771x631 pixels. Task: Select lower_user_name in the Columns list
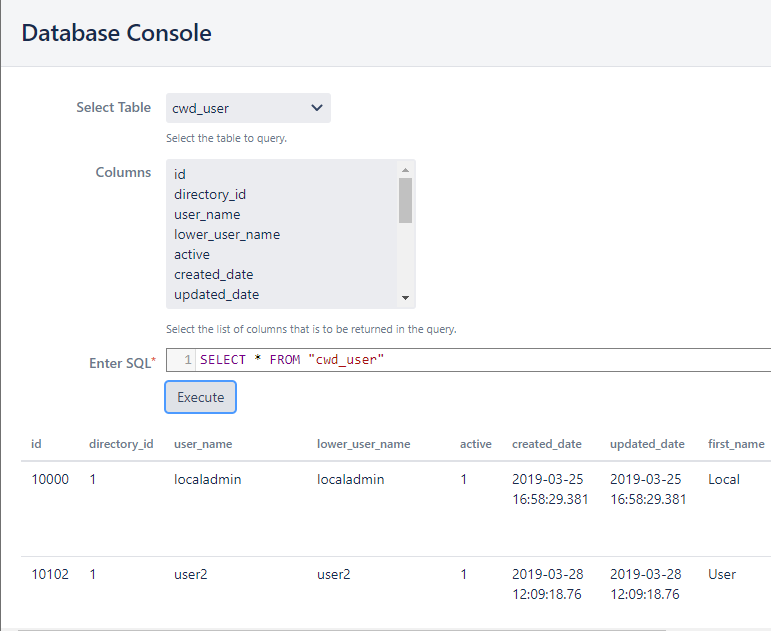coord(227,235)
